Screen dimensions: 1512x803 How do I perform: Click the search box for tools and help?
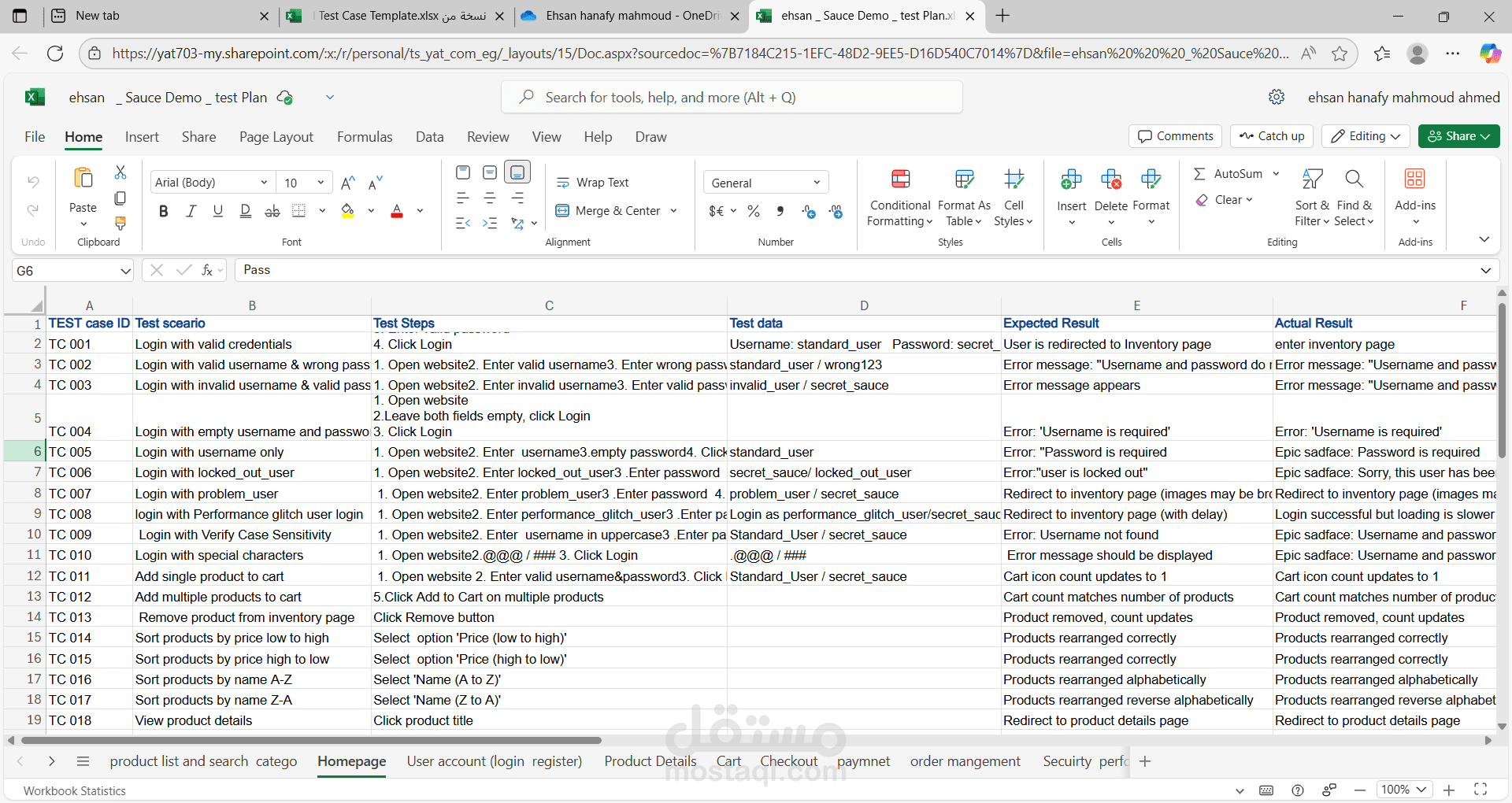click(732, 97)
